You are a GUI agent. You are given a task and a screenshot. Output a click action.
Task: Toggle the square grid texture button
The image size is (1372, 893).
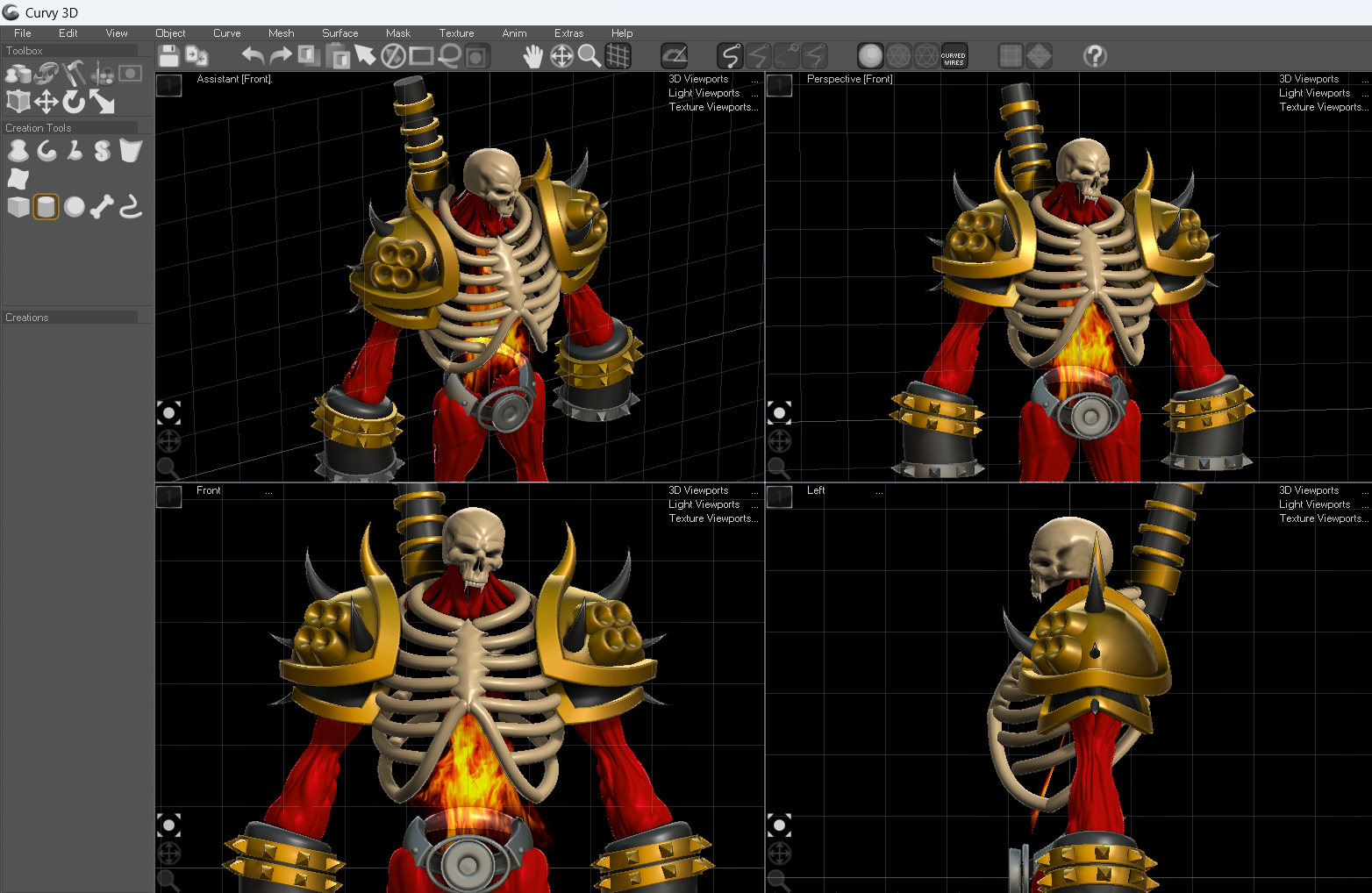[1011, 56]
